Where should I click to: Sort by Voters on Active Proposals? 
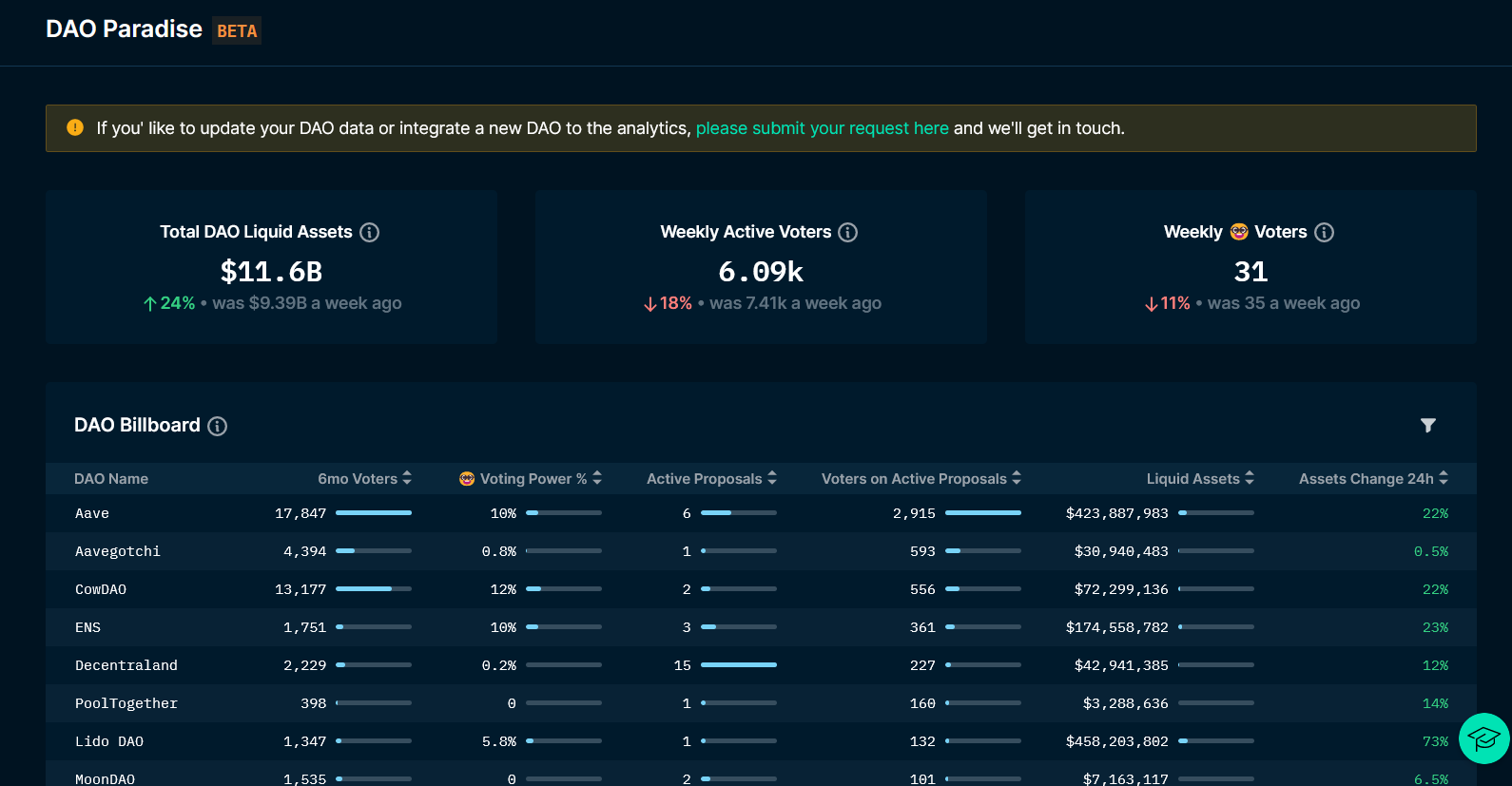coord(921,479)
